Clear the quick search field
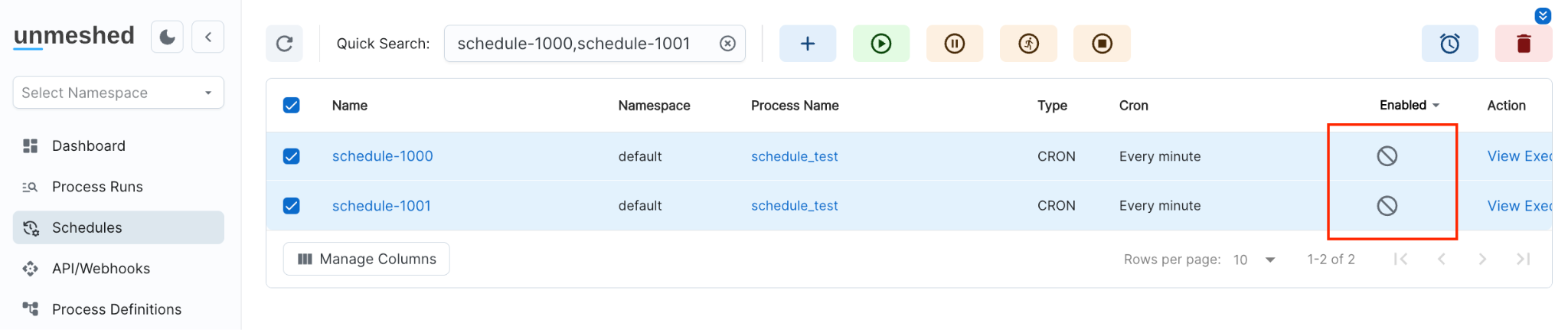Image resolution: width=1568 pixels, height=330 pixels. pos(727,44)
